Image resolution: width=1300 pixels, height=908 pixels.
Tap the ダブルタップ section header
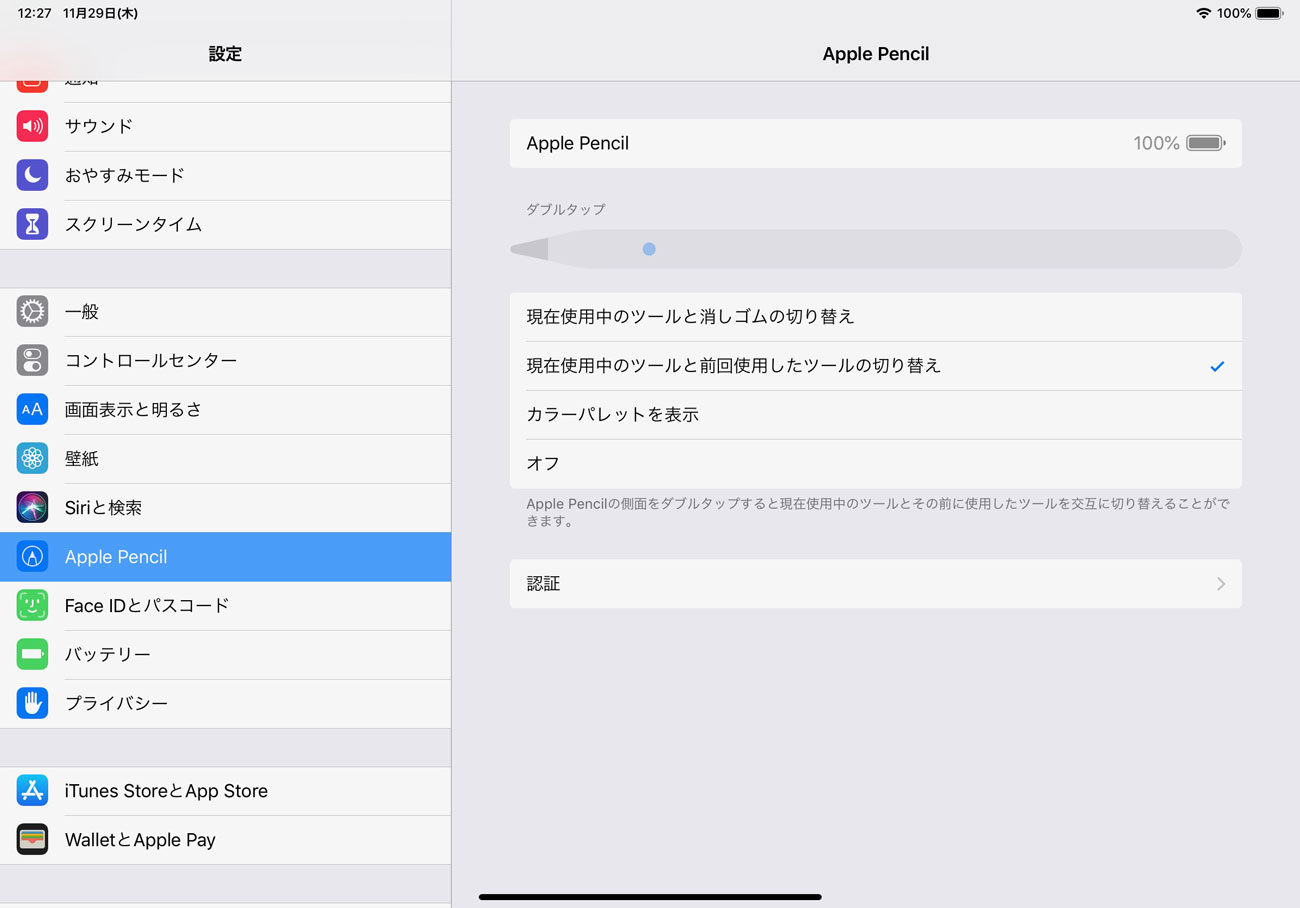click(566, 209)
